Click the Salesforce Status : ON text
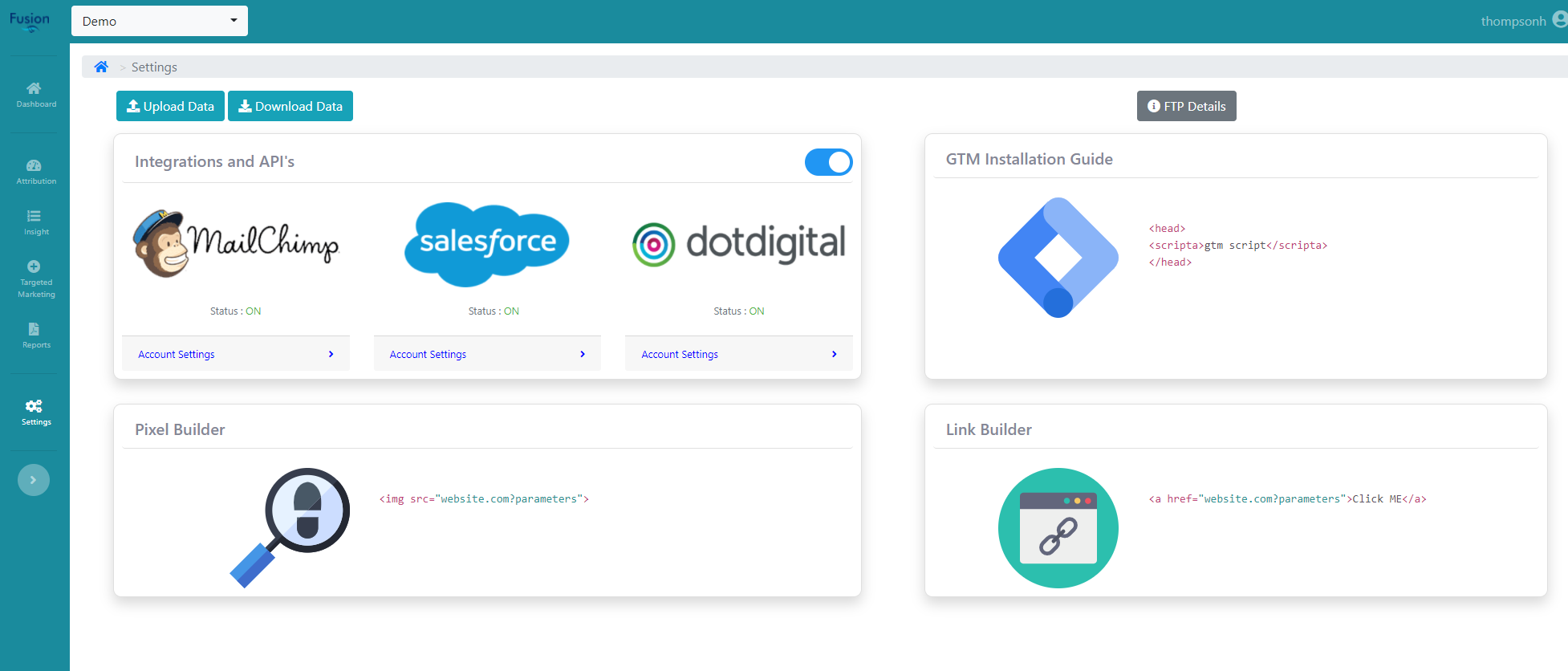Viewport: 1568px width, 671px height. click(494, 311)
